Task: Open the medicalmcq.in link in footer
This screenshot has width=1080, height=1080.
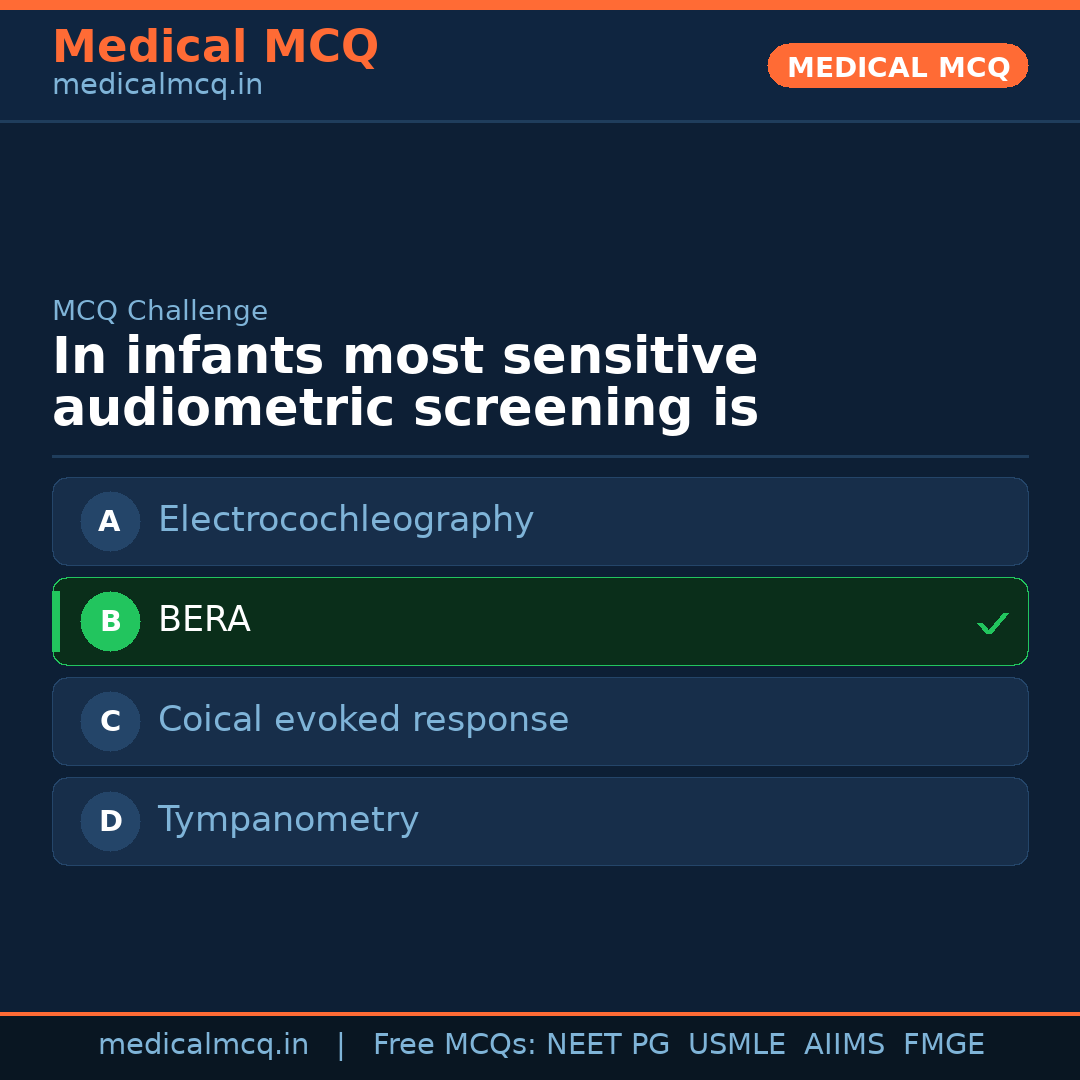Action: click(203, 1045)
